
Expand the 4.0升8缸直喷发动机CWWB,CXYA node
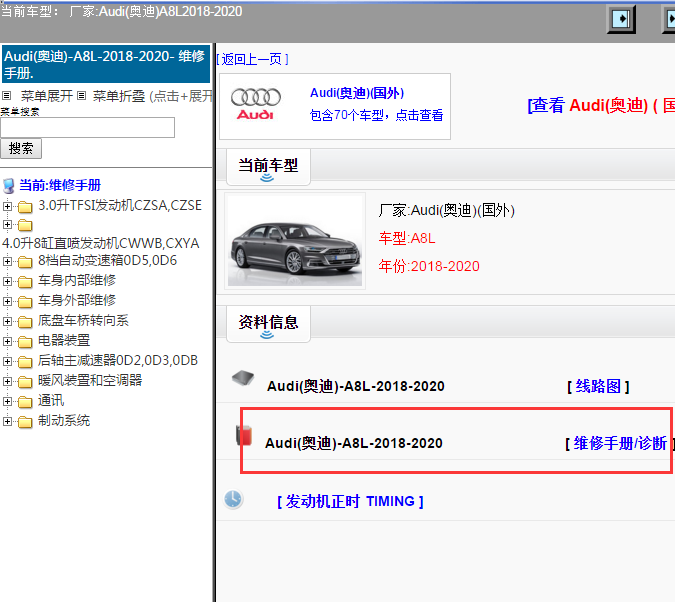coord(7,224)
